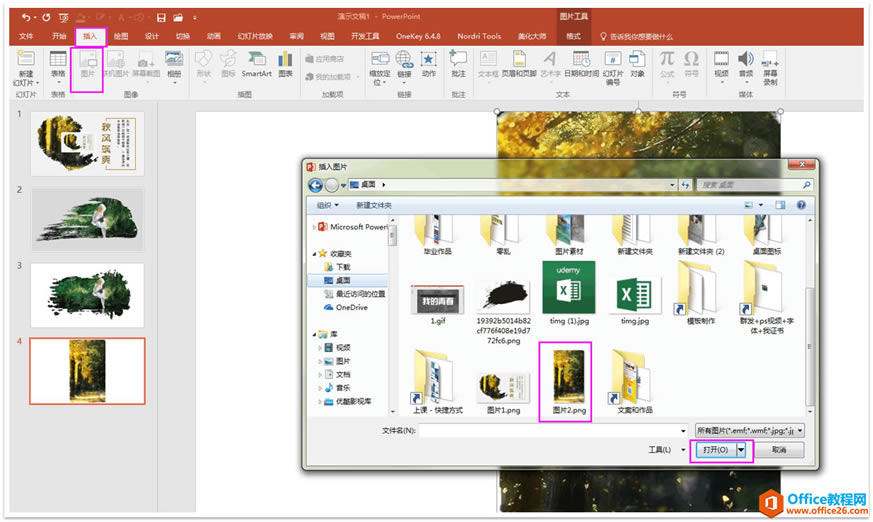
Task: Collapse the 库 libraries tree node
Action: [x=314, y=334]
